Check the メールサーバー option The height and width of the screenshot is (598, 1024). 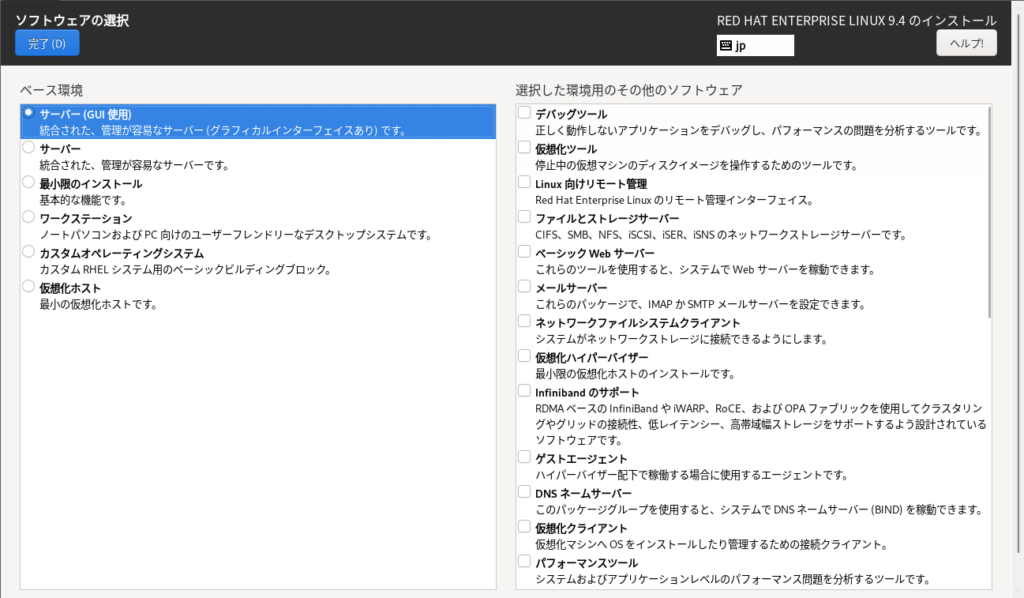point(524,287)
